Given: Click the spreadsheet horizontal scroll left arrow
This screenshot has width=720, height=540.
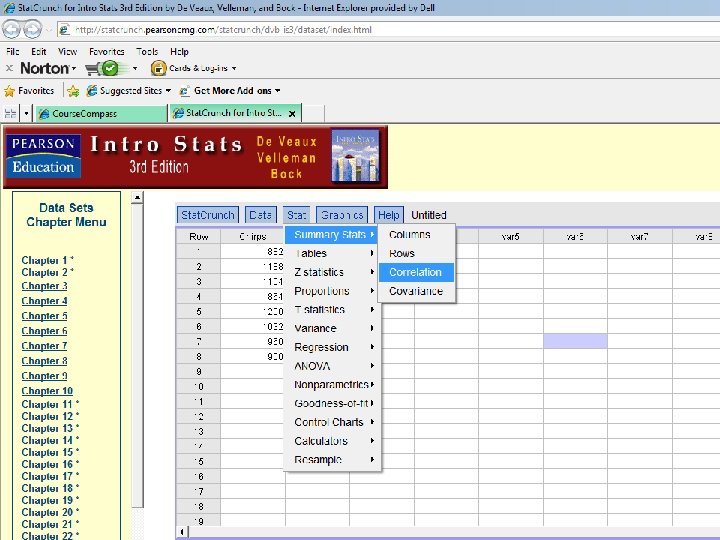Looking at the screenshot, I should click(182, 532).
